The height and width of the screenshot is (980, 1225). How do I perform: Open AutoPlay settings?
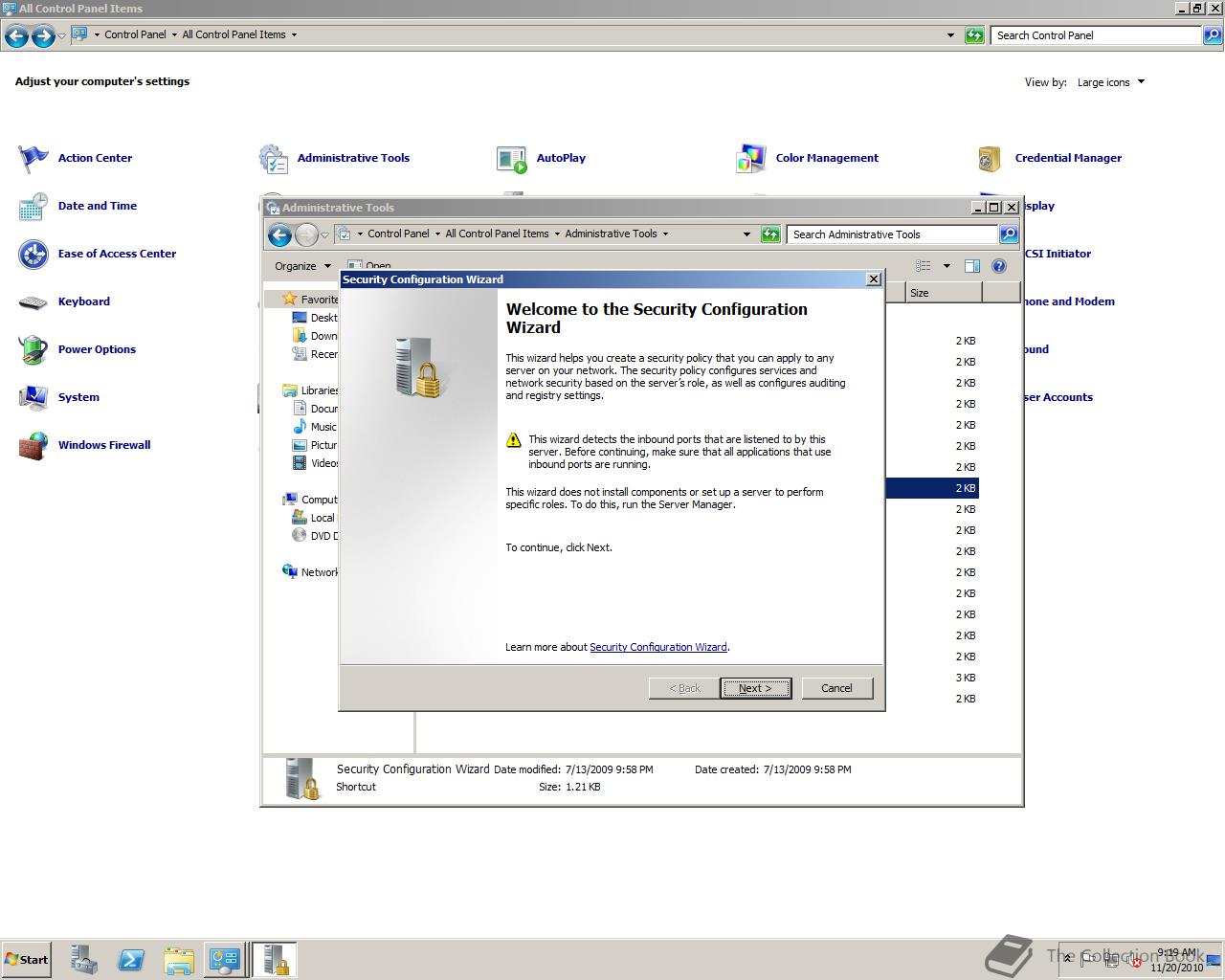tap(561, 158)
